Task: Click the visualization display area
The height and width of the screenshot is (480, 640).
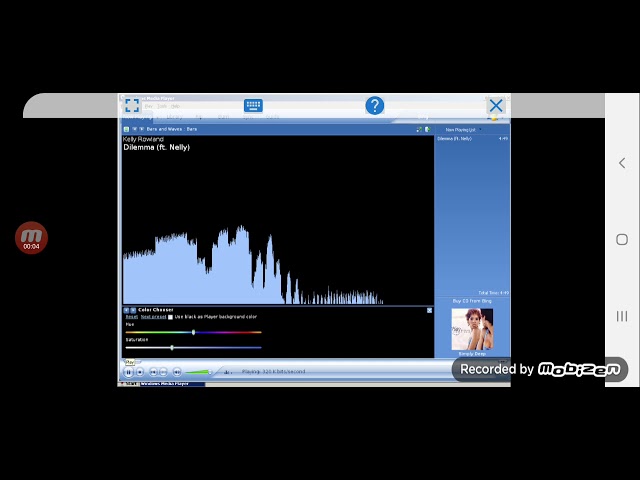Action: [278, 220]
